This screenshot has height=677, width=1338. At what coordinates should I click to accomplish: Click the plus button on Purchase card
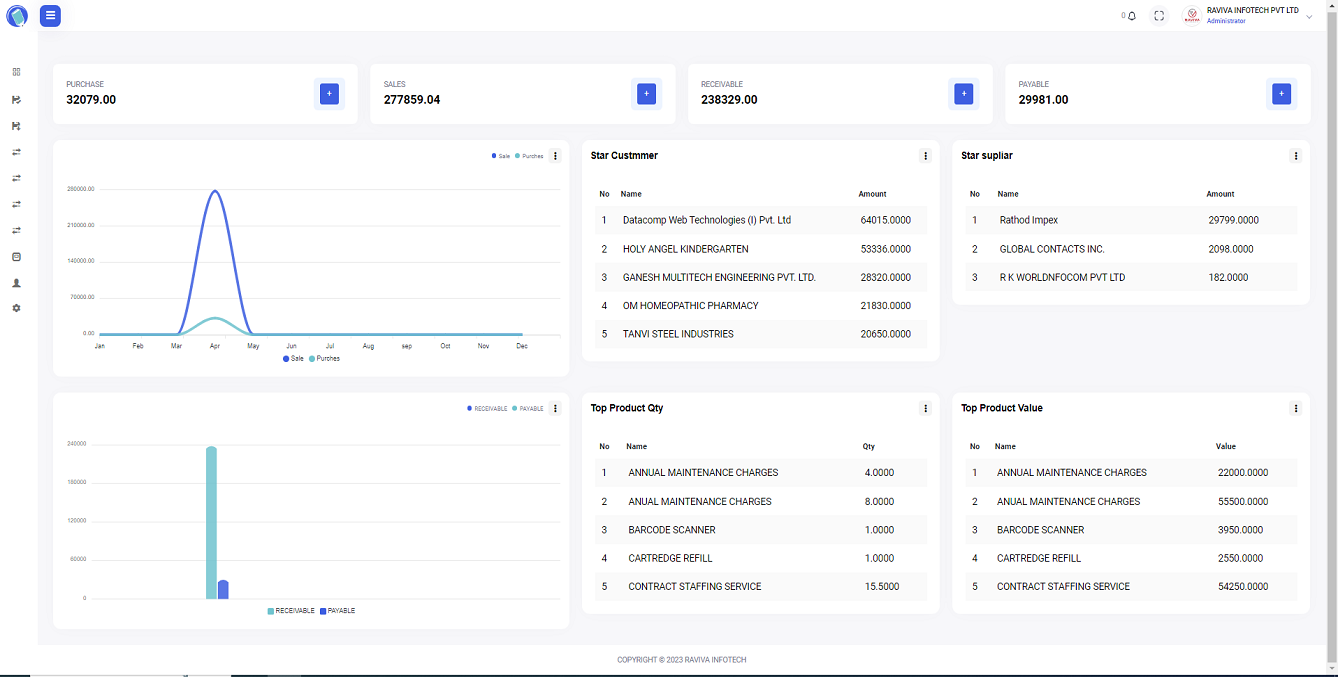pyautogui.click(x=329, y=94)
